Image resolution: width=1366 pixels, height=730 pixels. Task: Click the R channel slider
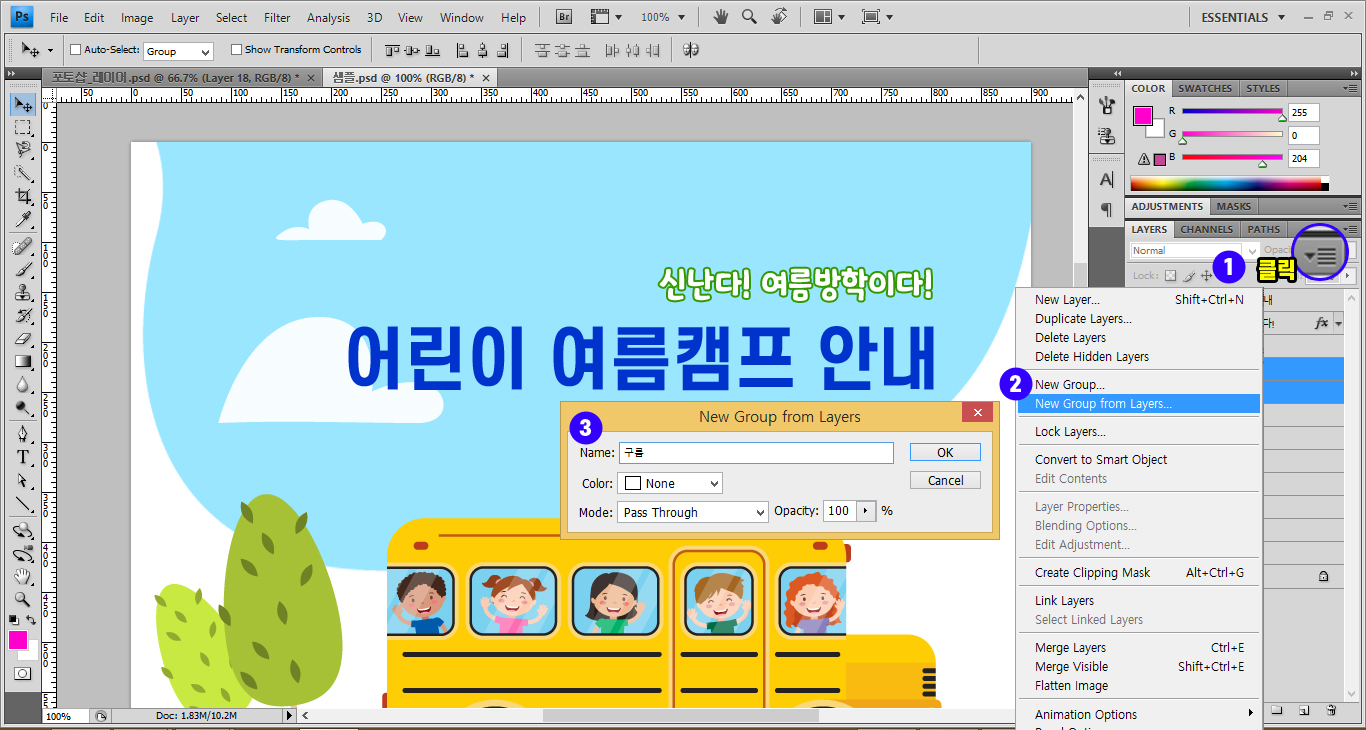(x=1232, y=113)
